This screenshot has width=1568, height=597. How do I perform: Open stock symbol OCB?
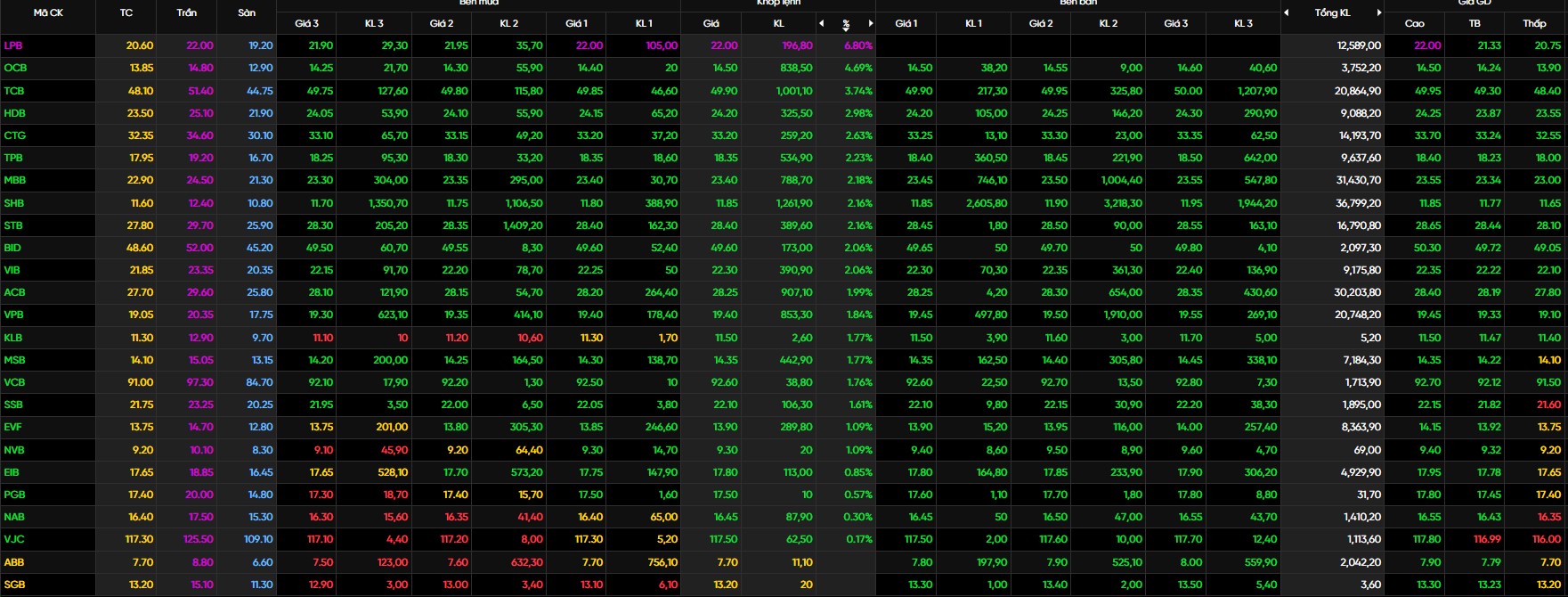point(15,68)
